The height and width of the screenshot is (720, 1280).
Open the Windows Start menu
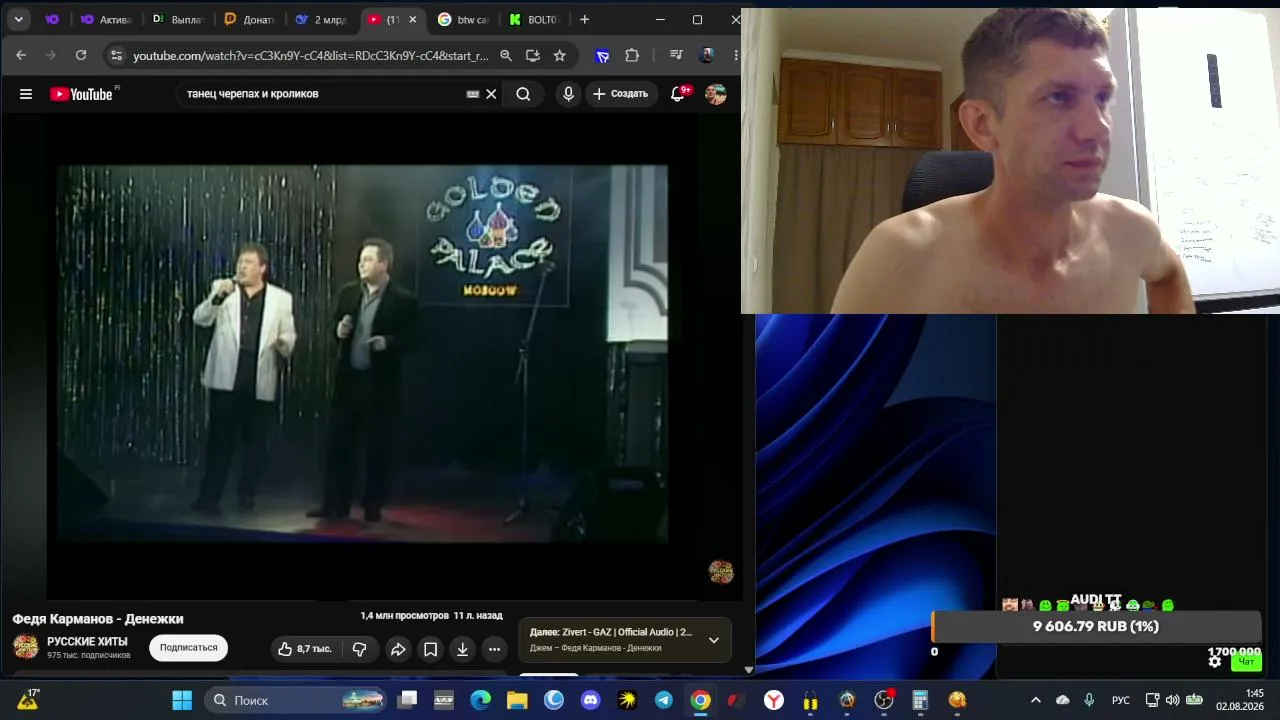(182, 700)
